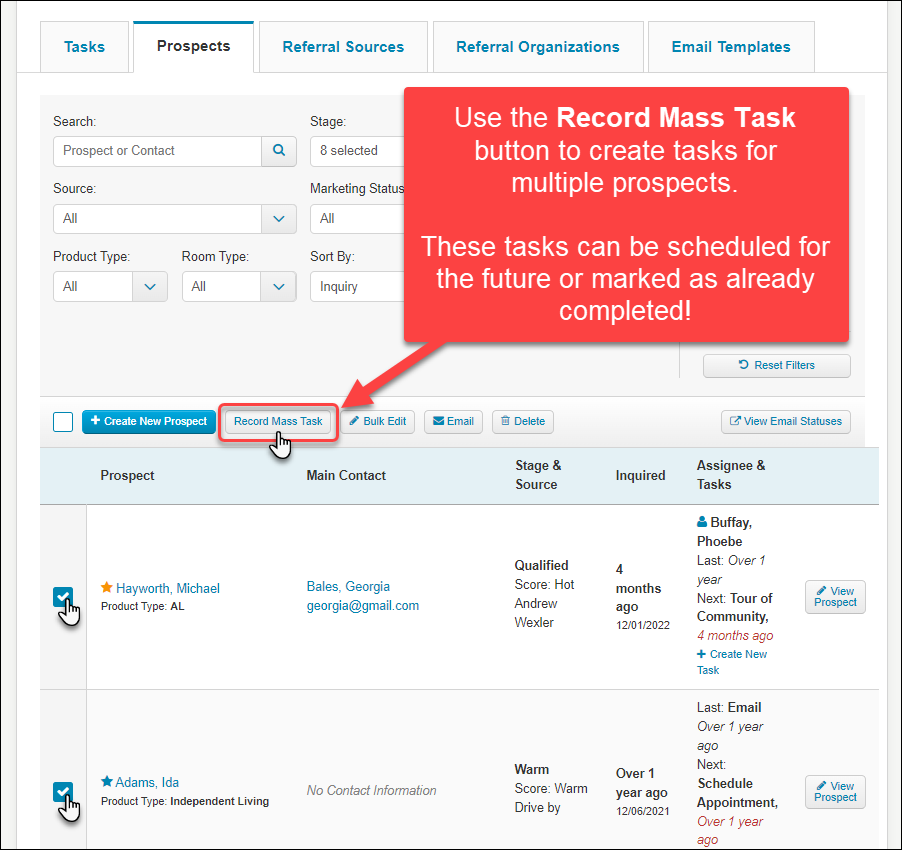
Task: Click 'Product Type: Independent Living' text
Action: click(x=185, y=801)
